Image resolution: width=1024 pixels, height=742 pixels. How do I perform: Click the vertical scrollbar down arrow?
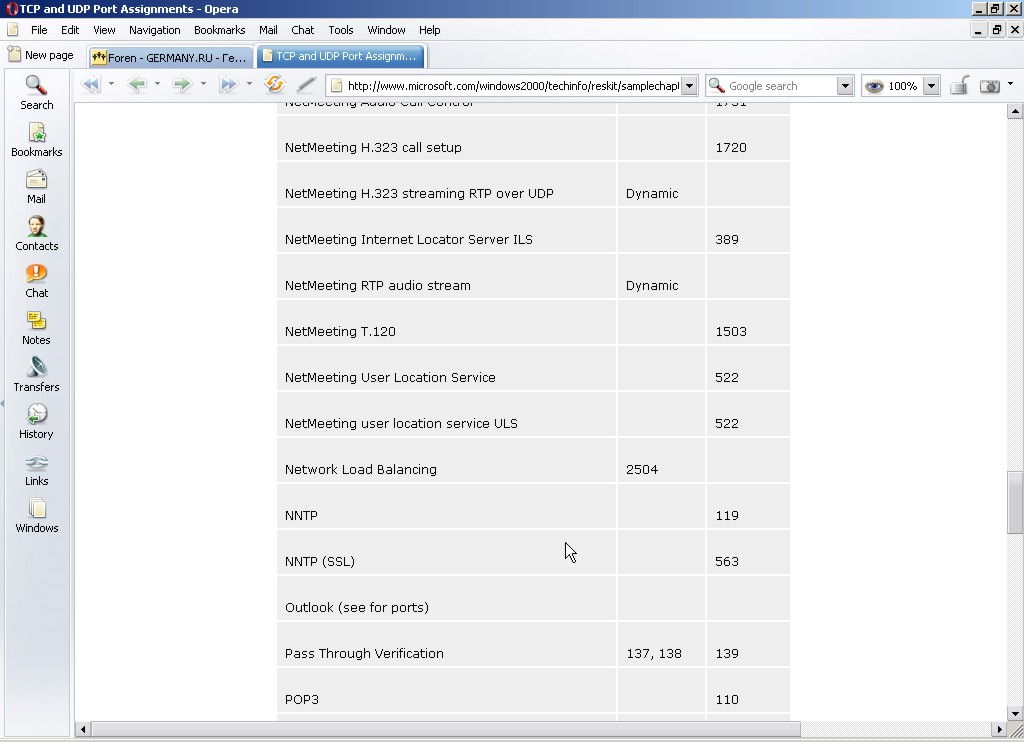[x=1015, y=713]
